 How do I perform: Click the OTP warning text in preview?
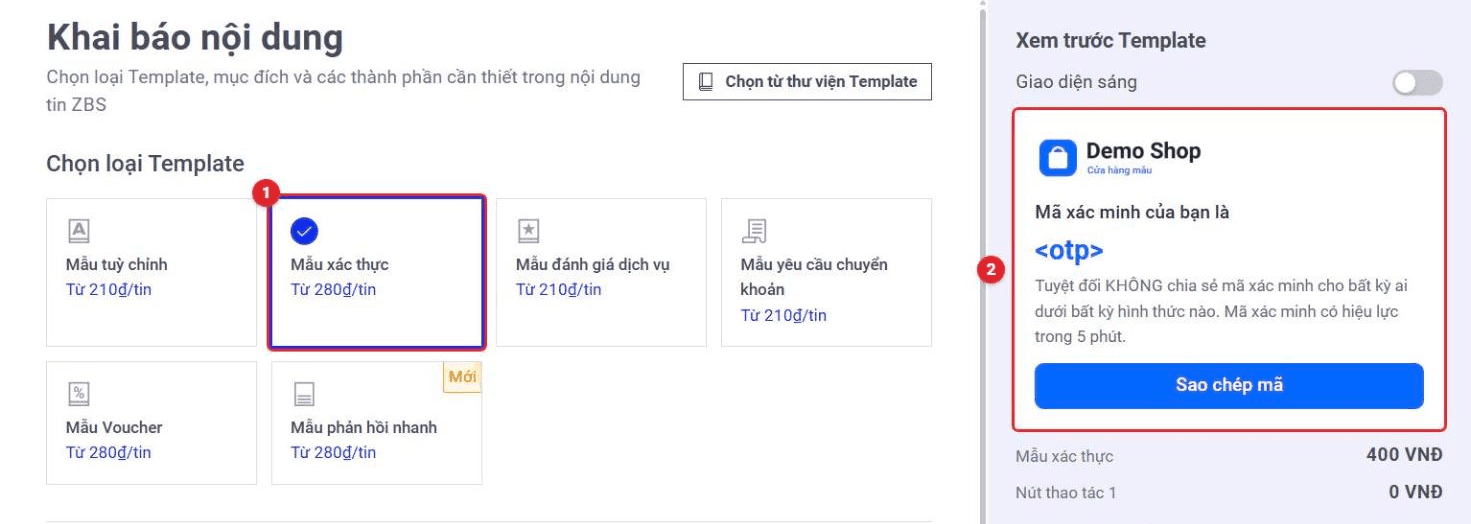[x=1222, y=311]
